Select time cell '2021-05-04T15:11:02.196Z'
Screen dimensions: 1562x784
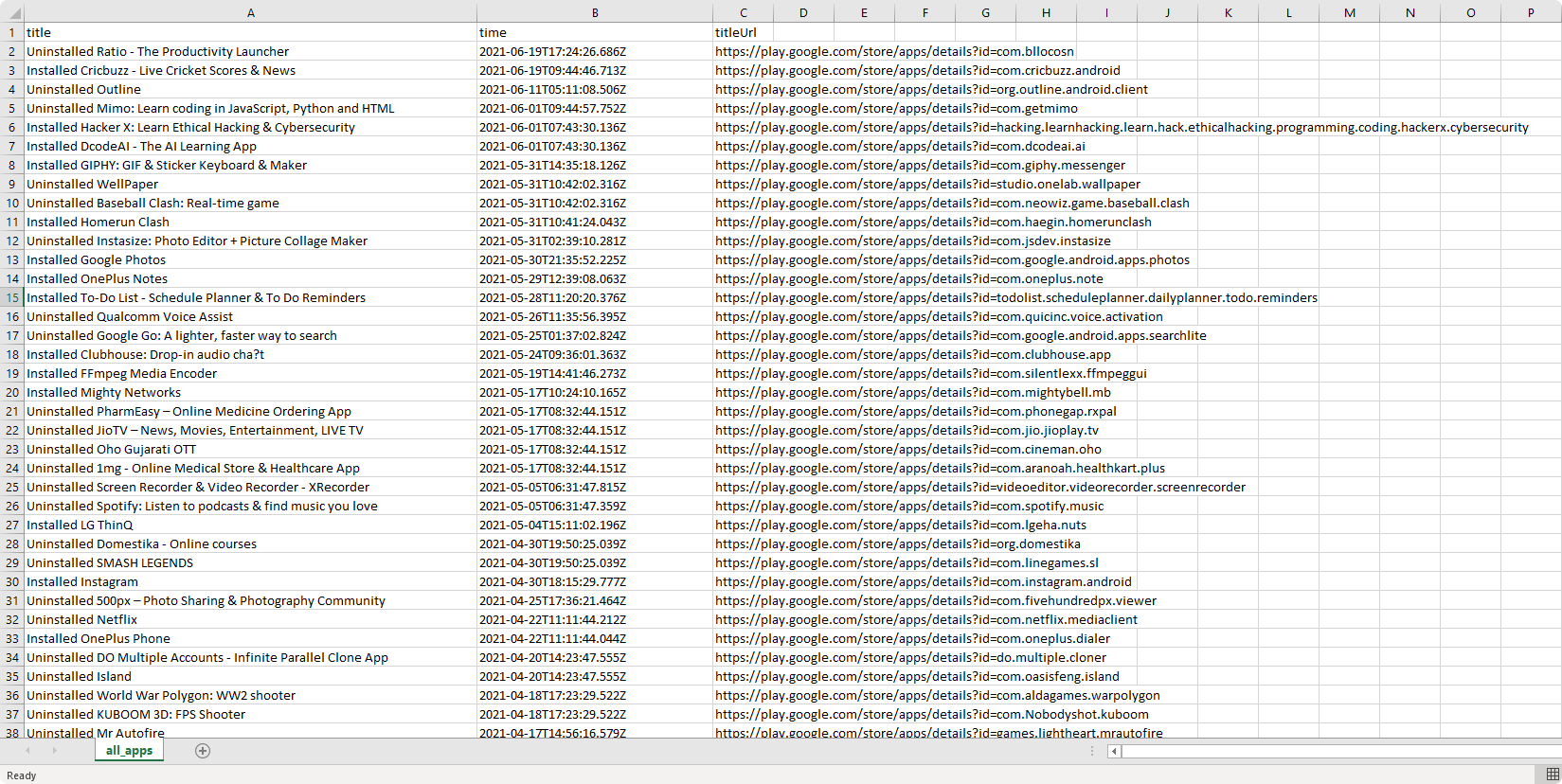coord(595,525)
